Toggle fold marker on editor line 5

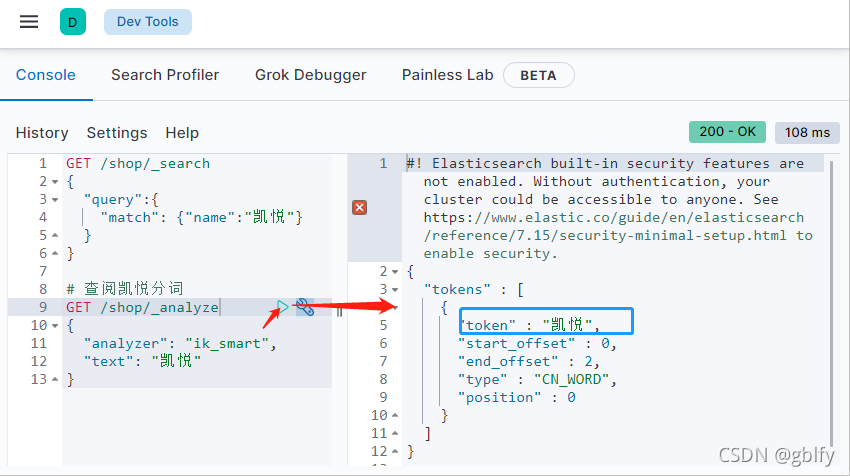pos(55,235)
